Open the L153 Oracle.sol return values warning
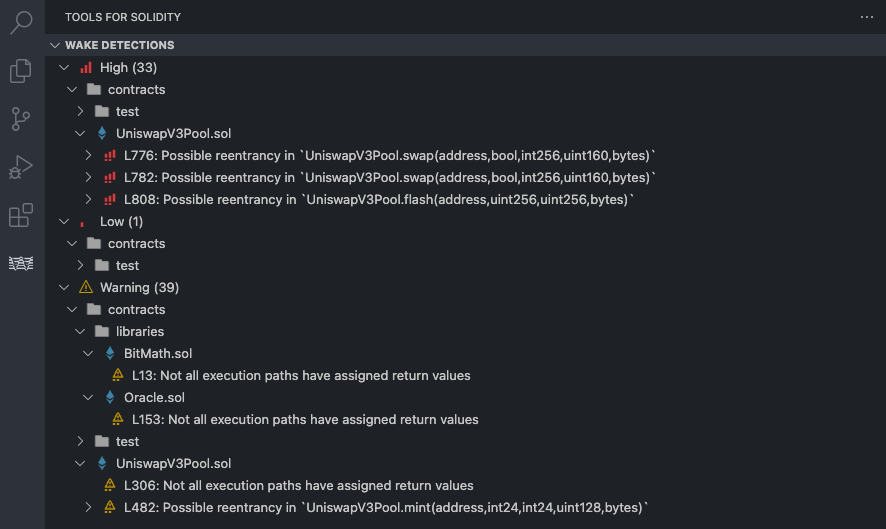The height and width of the screenshot is (529, 886). (305, 419)
